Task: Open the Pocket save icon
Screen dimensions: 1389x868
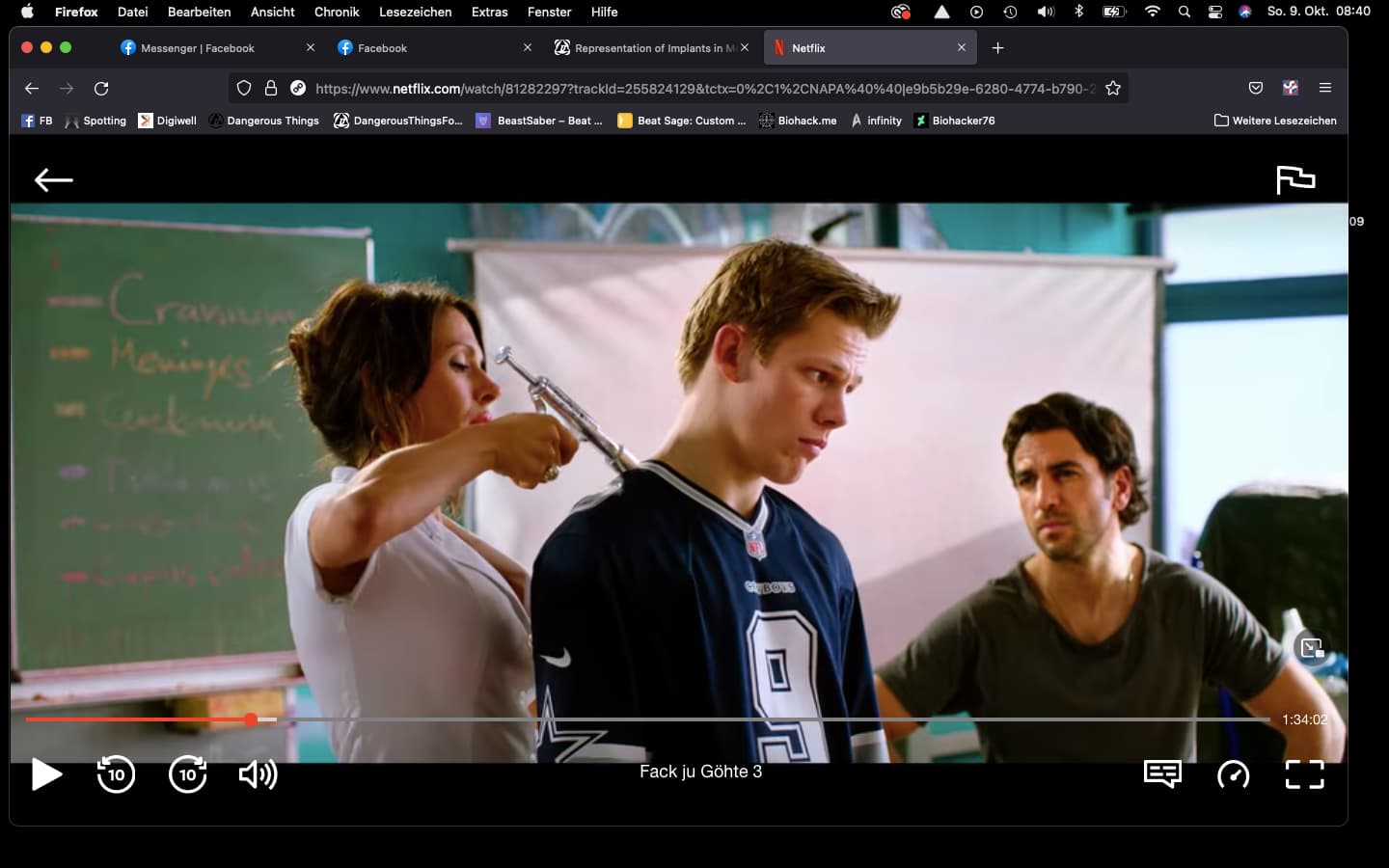Action: [x=1256, y=88]
